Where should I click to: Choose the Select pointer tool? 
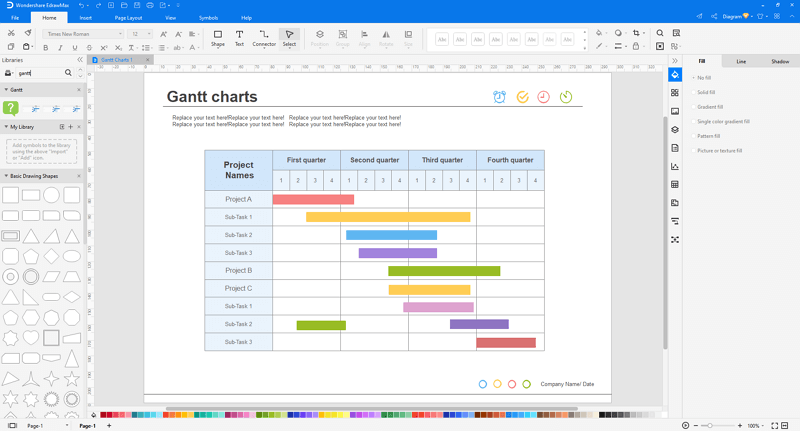pyautogui.click(x=289, y=38)
